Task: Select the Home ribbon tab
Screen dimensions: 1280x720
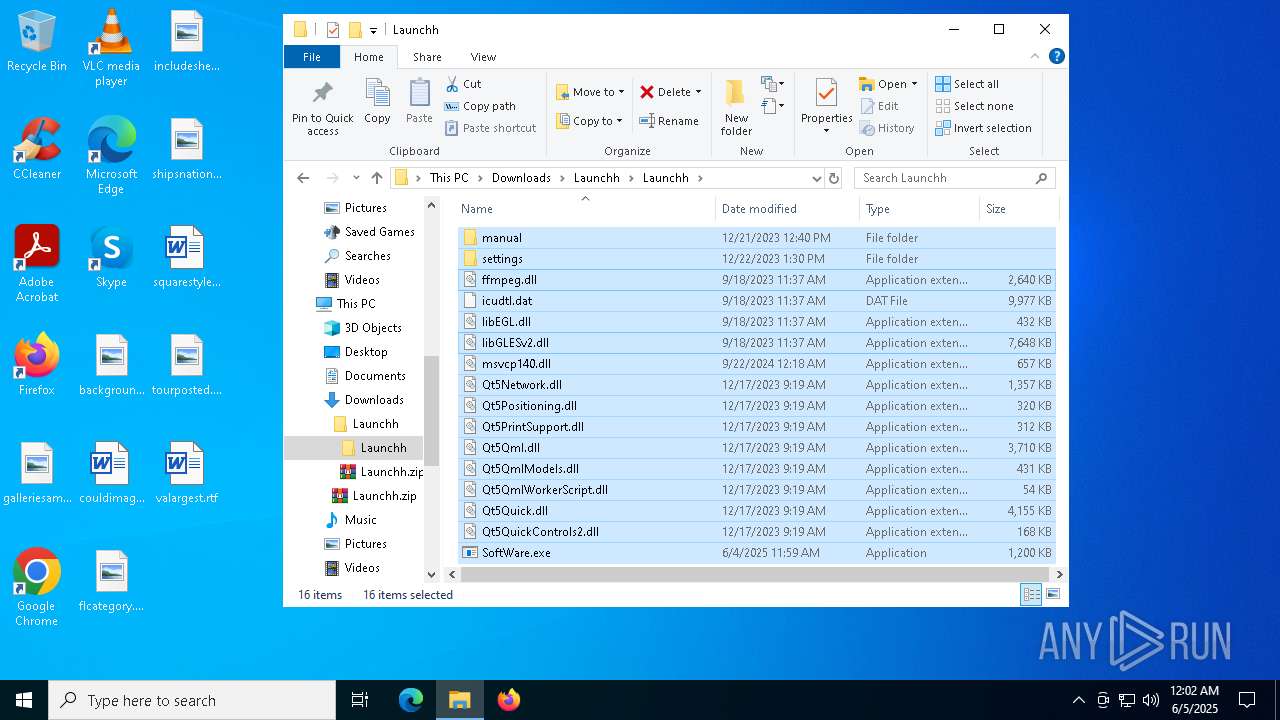Action: tap(369, 57)
